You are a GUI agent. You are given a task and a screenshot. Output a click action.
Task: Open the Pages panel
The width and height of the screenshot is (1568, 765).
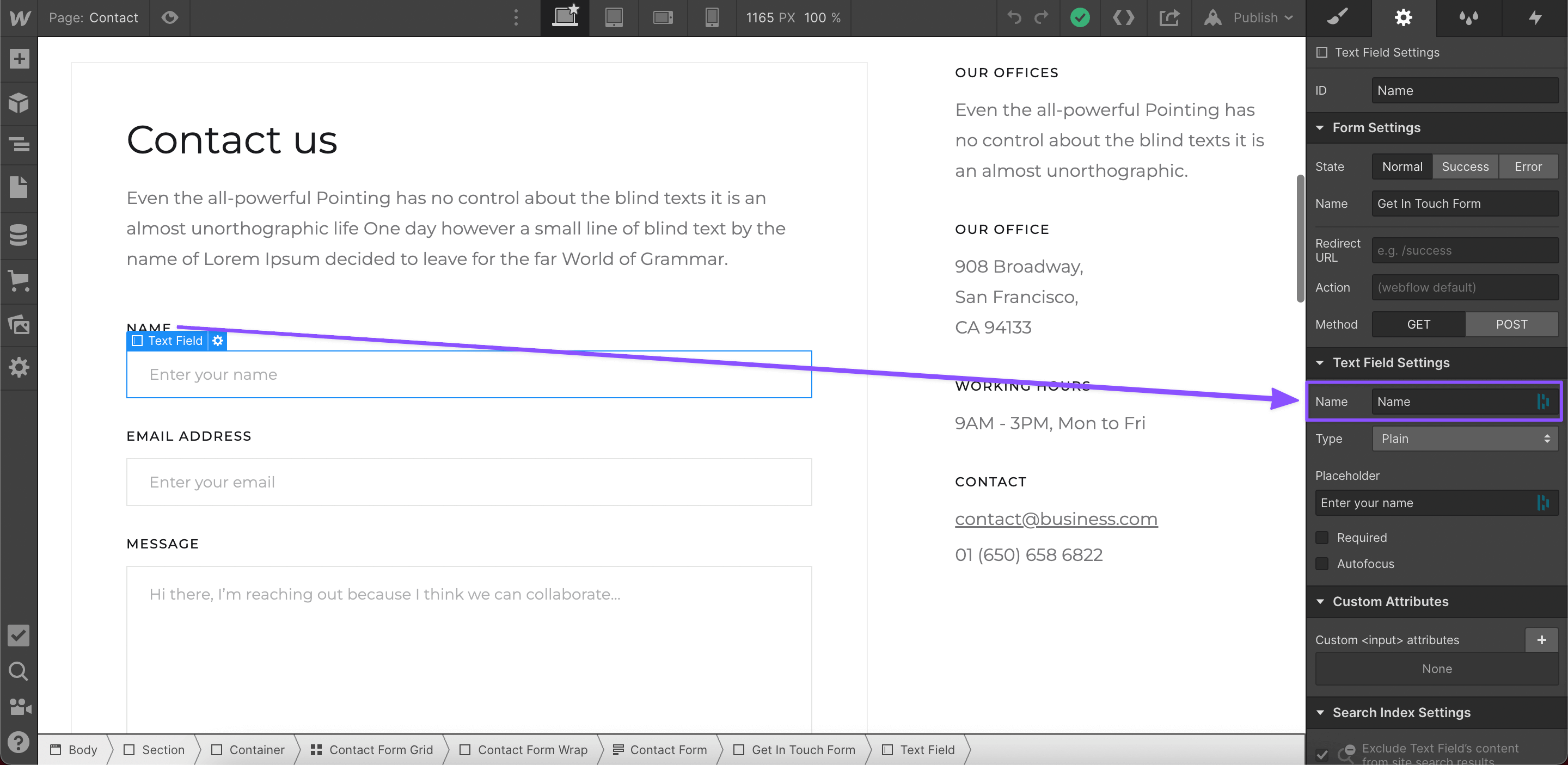(x=20, y=188)
